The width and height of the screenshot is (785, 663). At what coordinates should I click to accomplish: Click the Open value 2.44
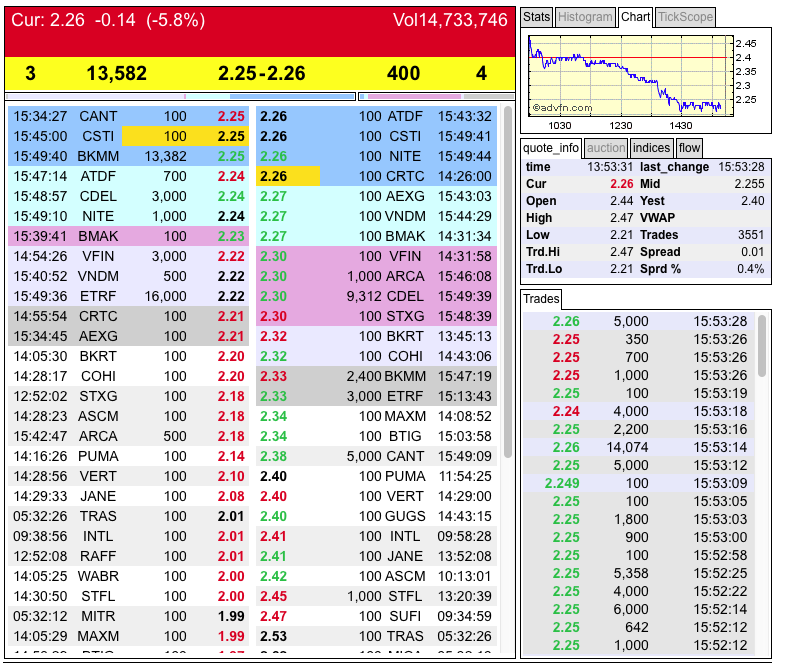coord(622,201)
